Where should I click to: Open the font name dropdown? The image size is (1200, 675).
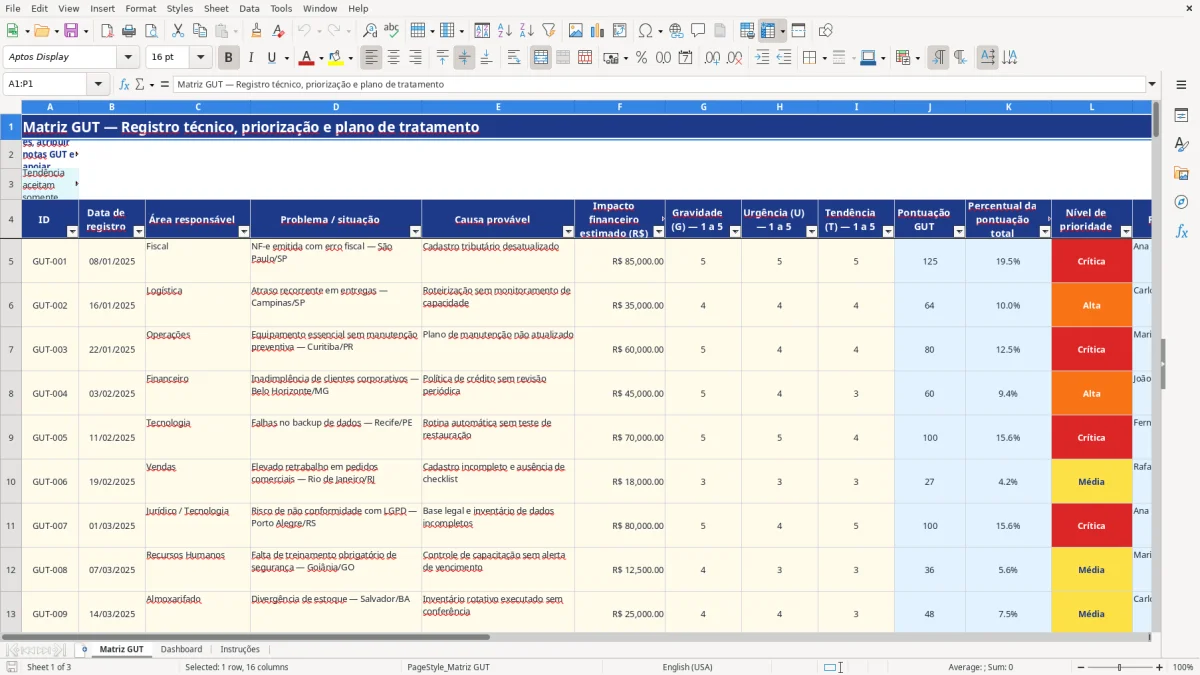[127, 58]
